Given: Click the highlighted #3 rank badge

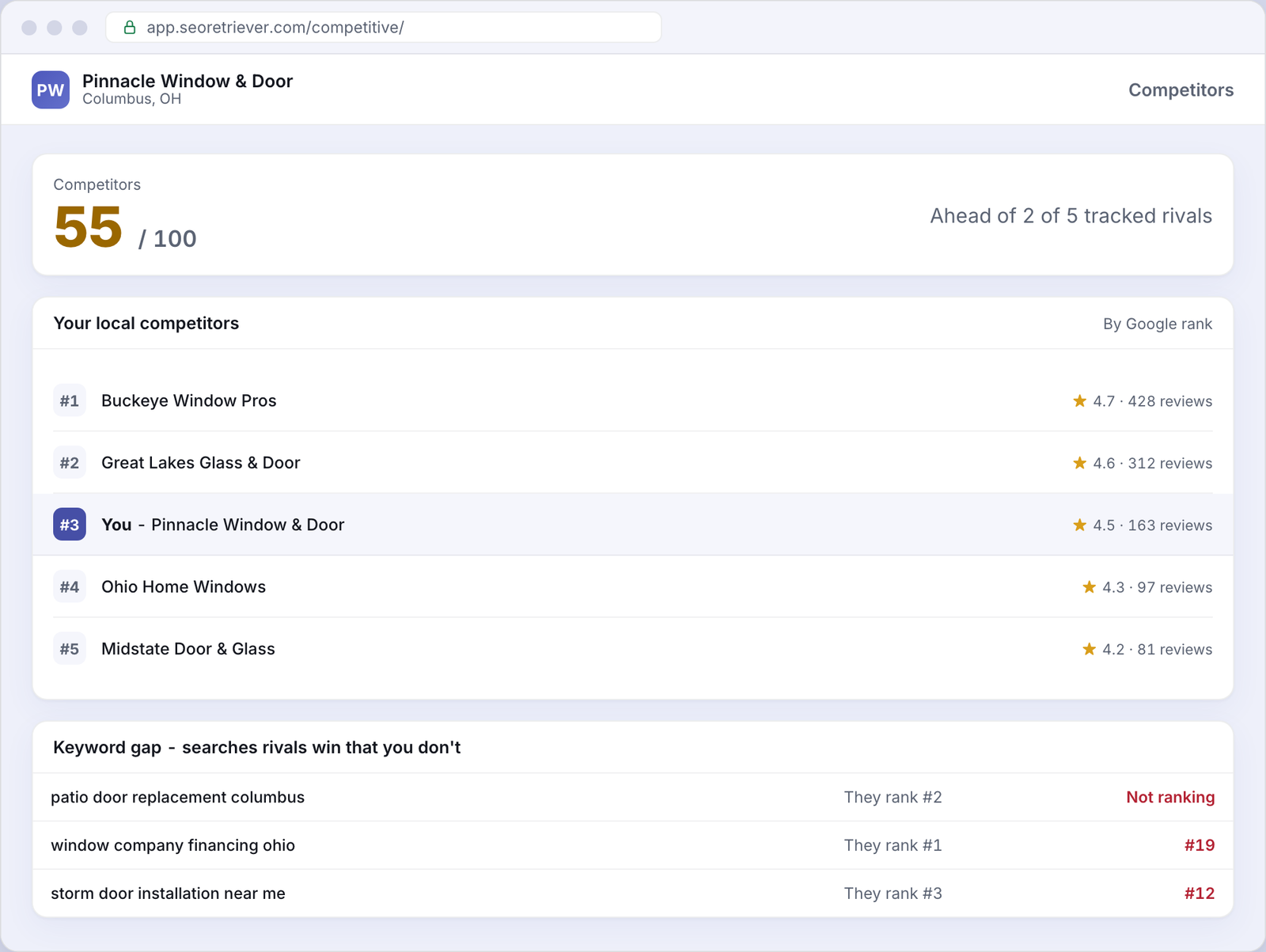Looking at the screenshot, I should coord(70,525).
